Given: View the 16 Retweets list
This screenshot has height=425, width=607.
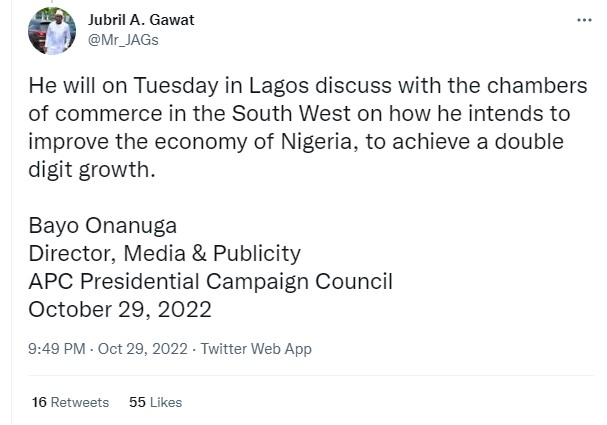Looking at the screenshot, I should tap(70, 402).
